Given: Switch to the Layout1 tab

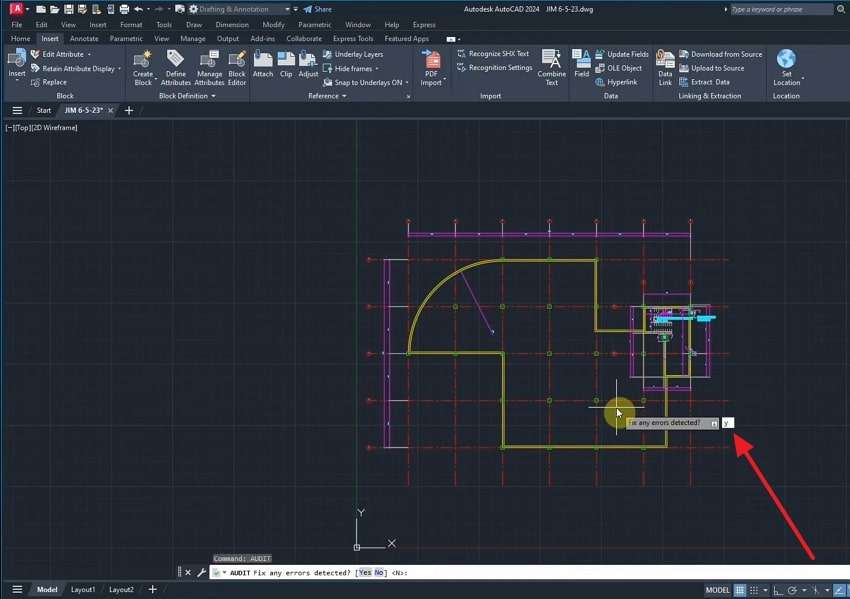Looking at the screenshot, I should (x=83, y=590).
